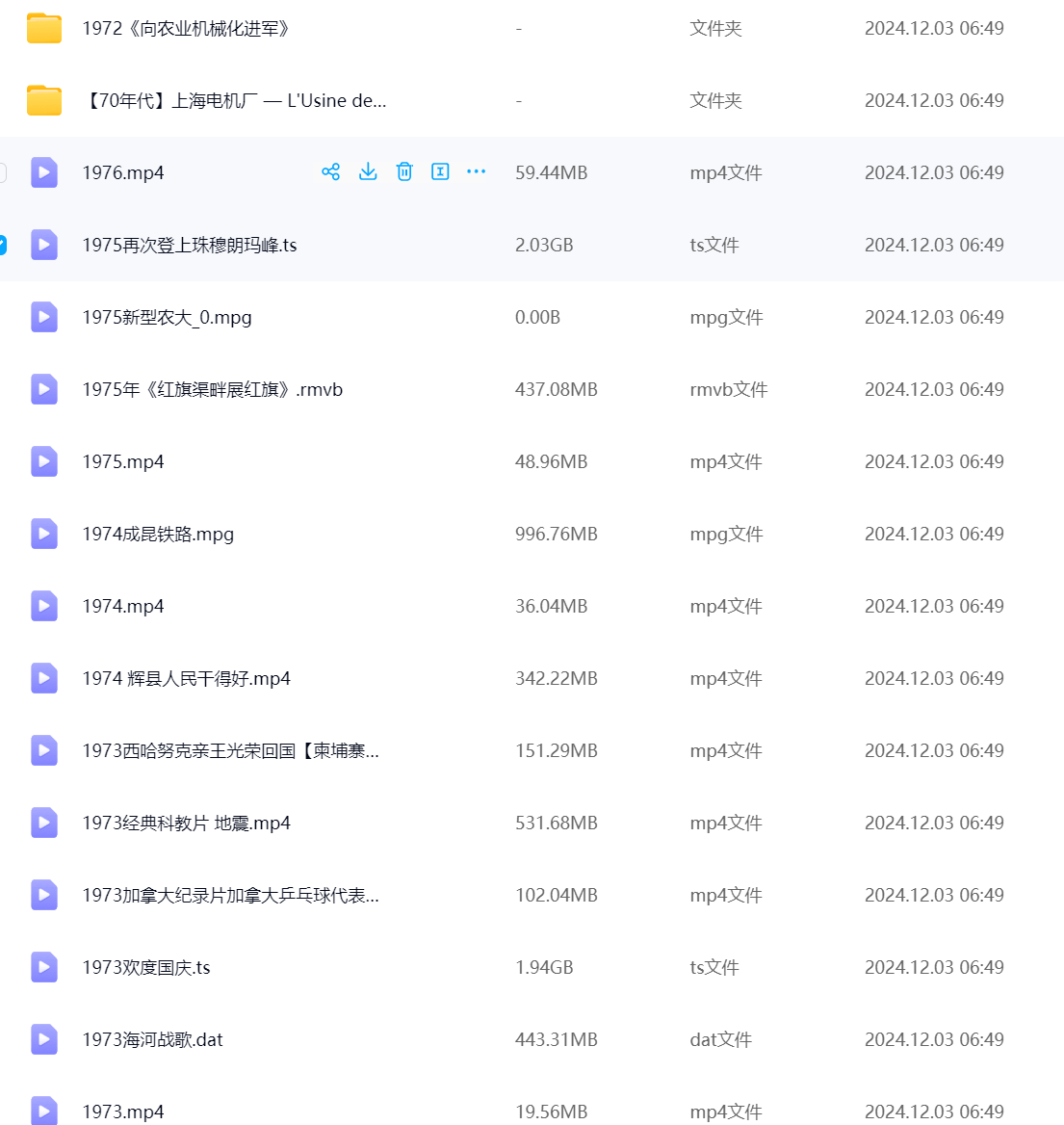This screenshot has width=1064, height=1125.
Task: Open the 1974.mp4 file name
Action: 123,606
